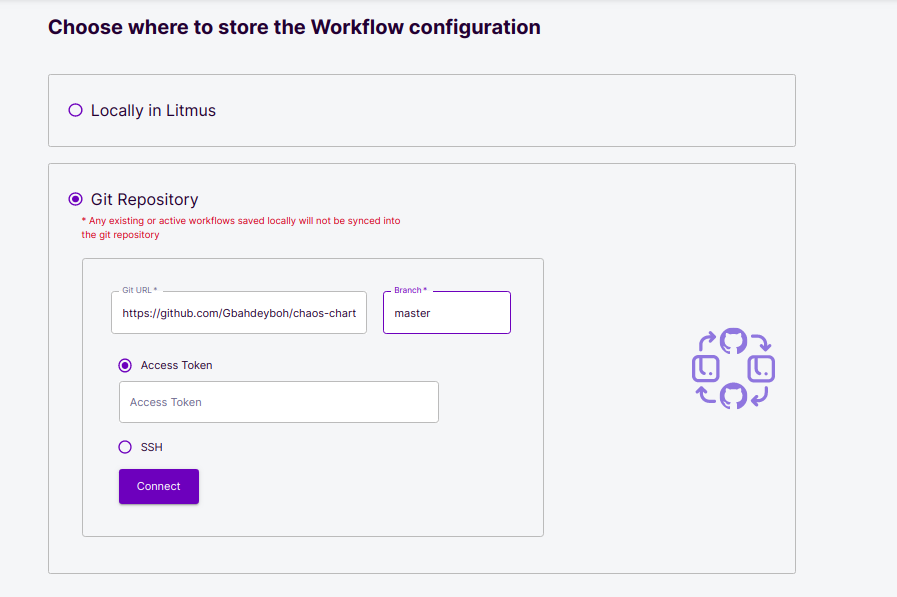Screen dimensions: 897x597
Task: Click the red unsynced-workflows warning note
Action: pos(241,228)
